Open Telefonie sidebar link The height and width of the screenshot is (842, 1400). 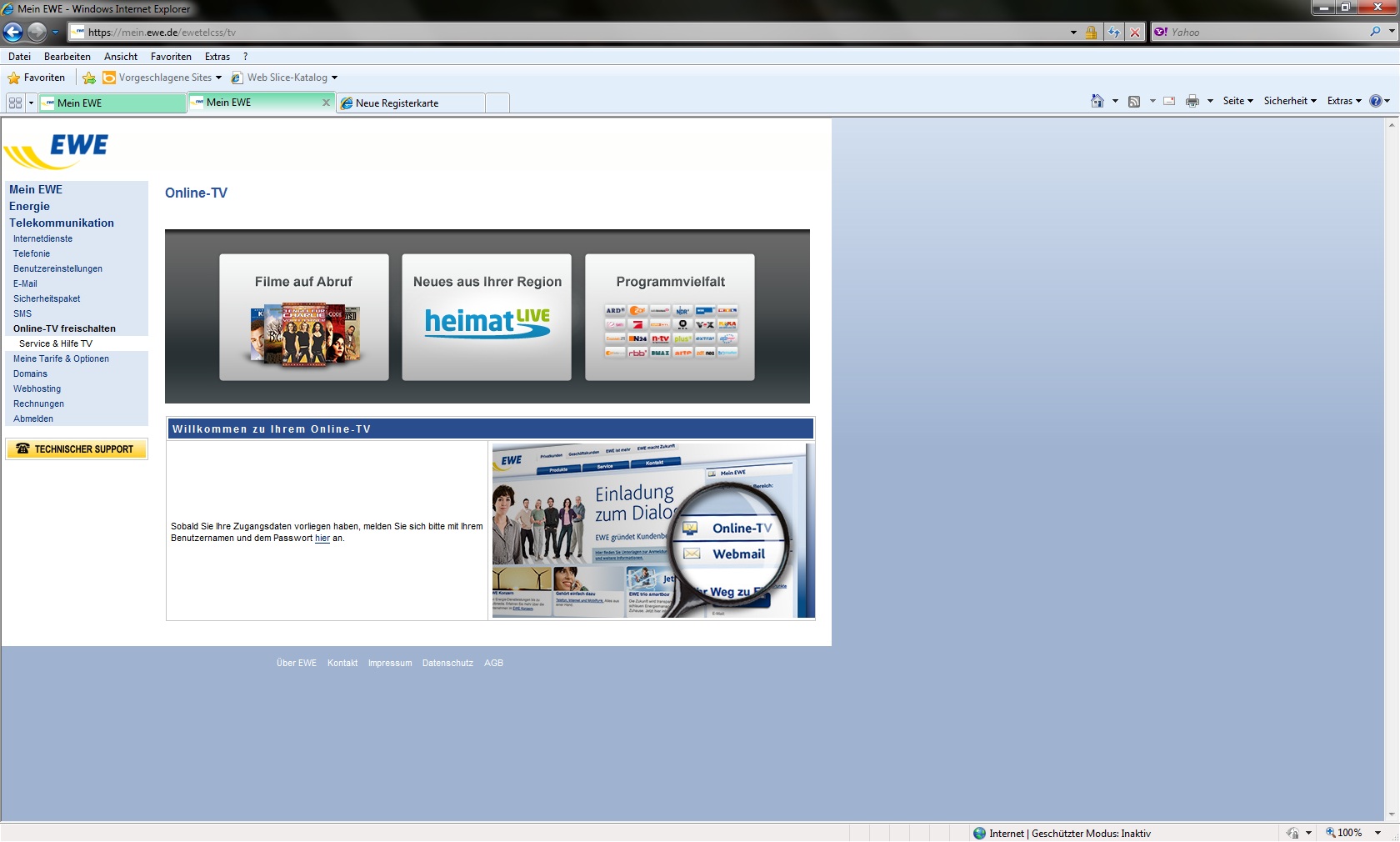(x=32, y=253)
